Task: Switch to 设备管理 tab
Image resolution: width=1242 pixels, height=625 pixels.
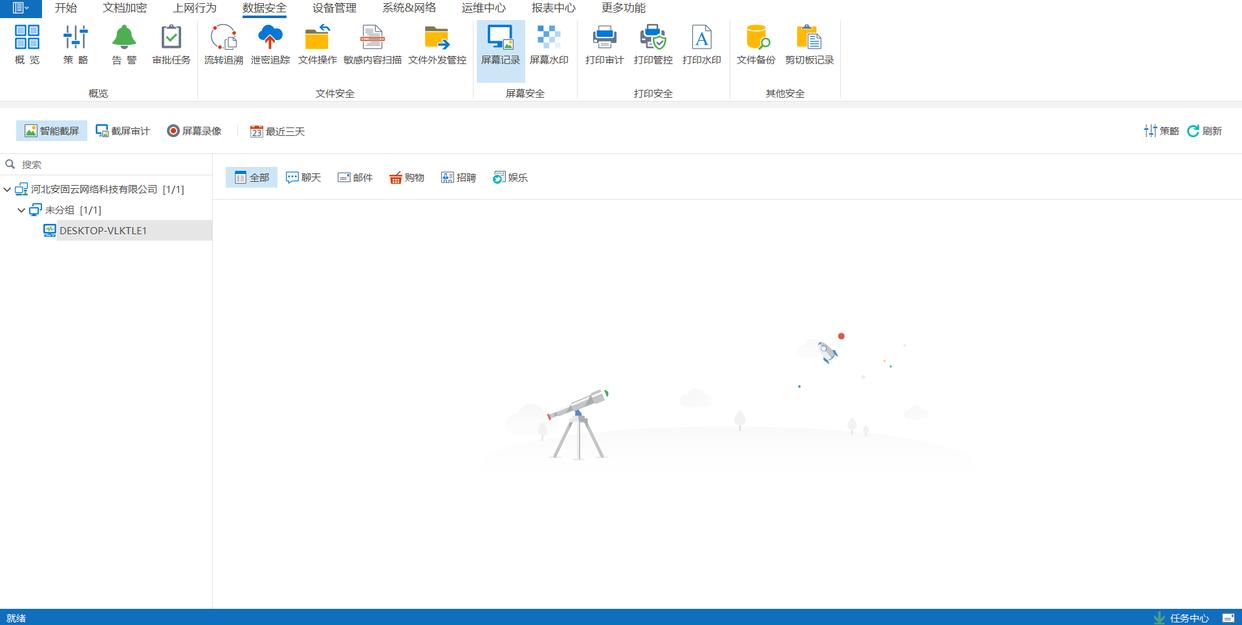Action: tap(334, 8)
